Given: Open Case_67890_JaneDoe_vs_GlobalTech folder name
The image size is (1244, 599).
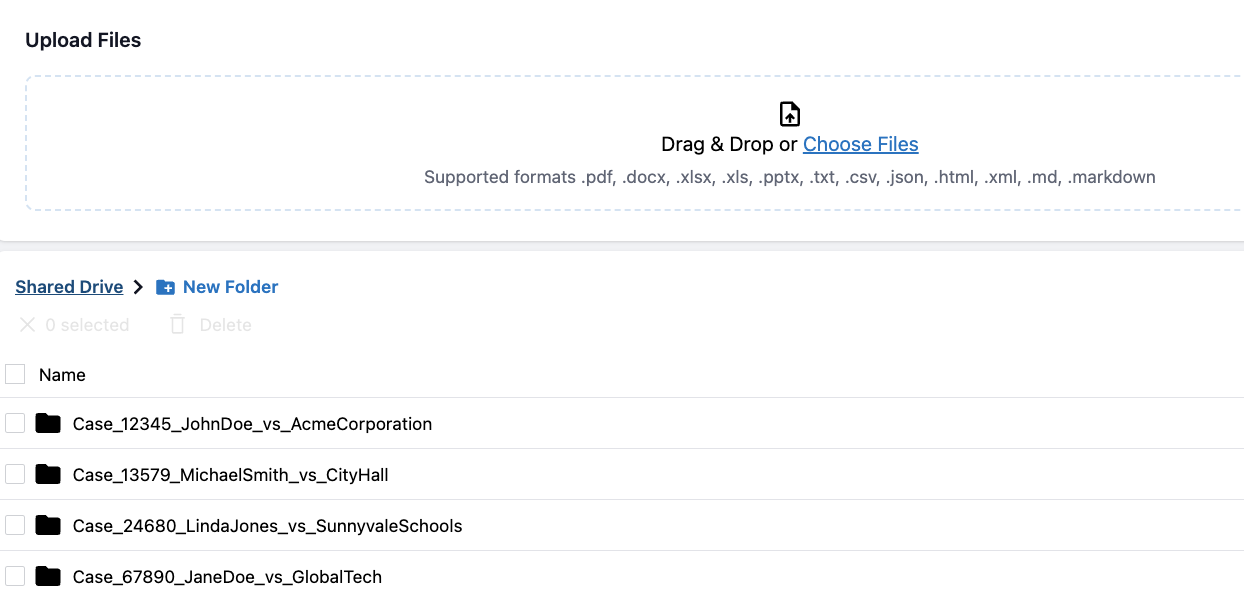Looking at the screenshot, I should click(x=227, y=577).
